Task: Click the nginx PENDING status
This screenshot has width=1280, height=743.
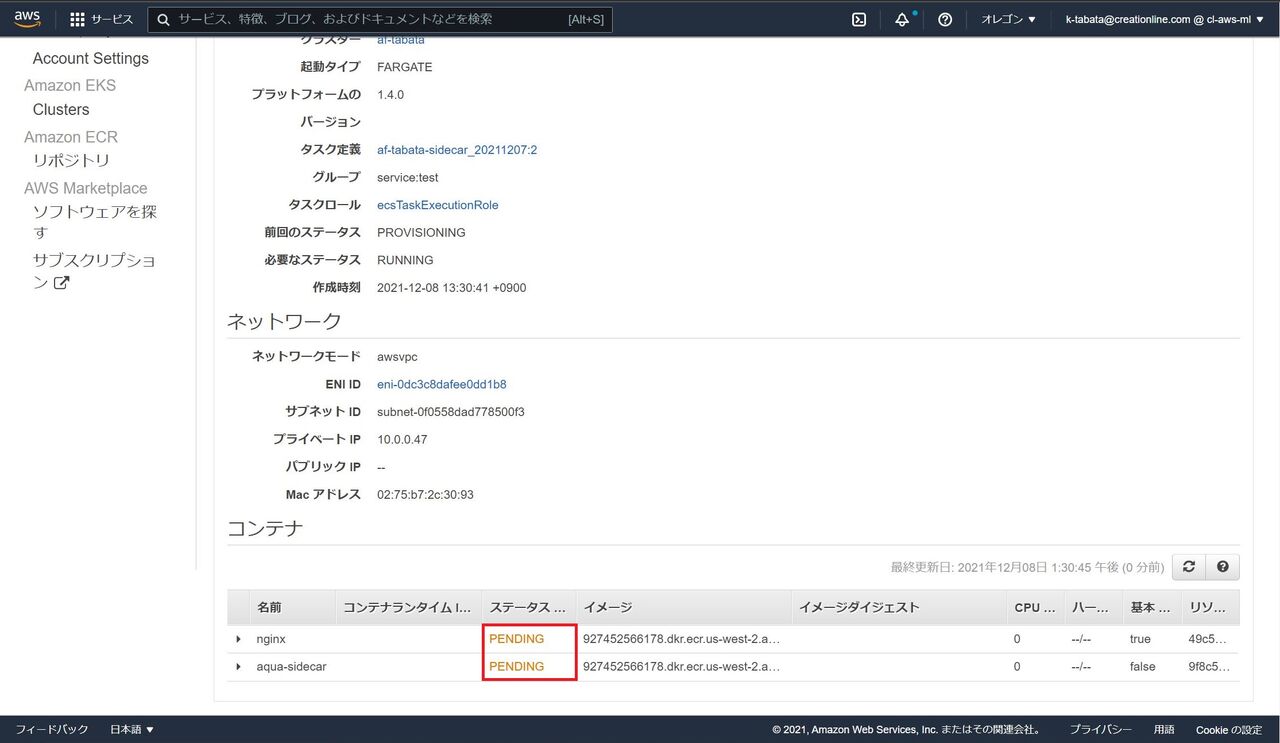Action: (516, 639)
